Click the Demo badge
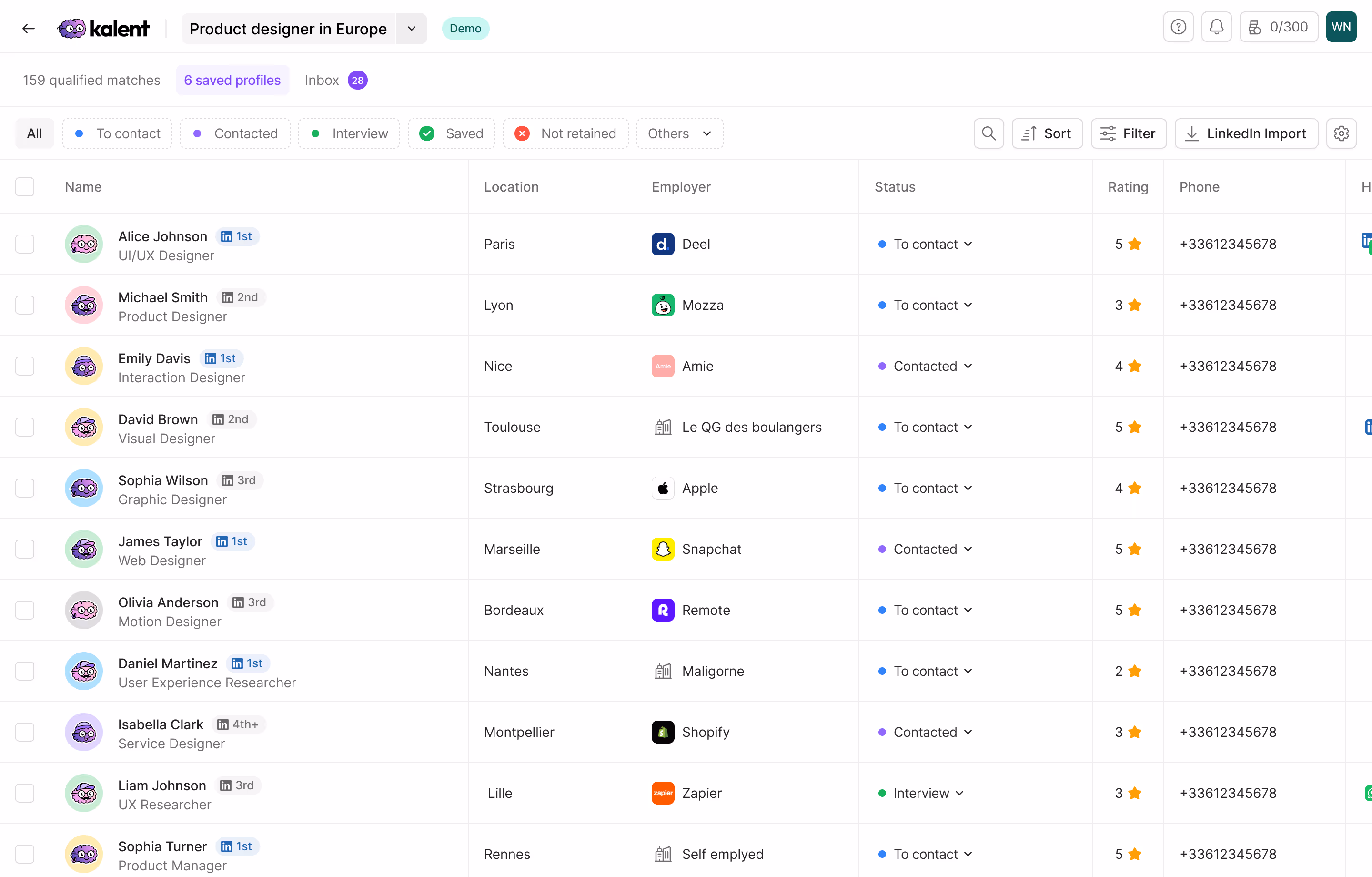 tap(465, 29)
